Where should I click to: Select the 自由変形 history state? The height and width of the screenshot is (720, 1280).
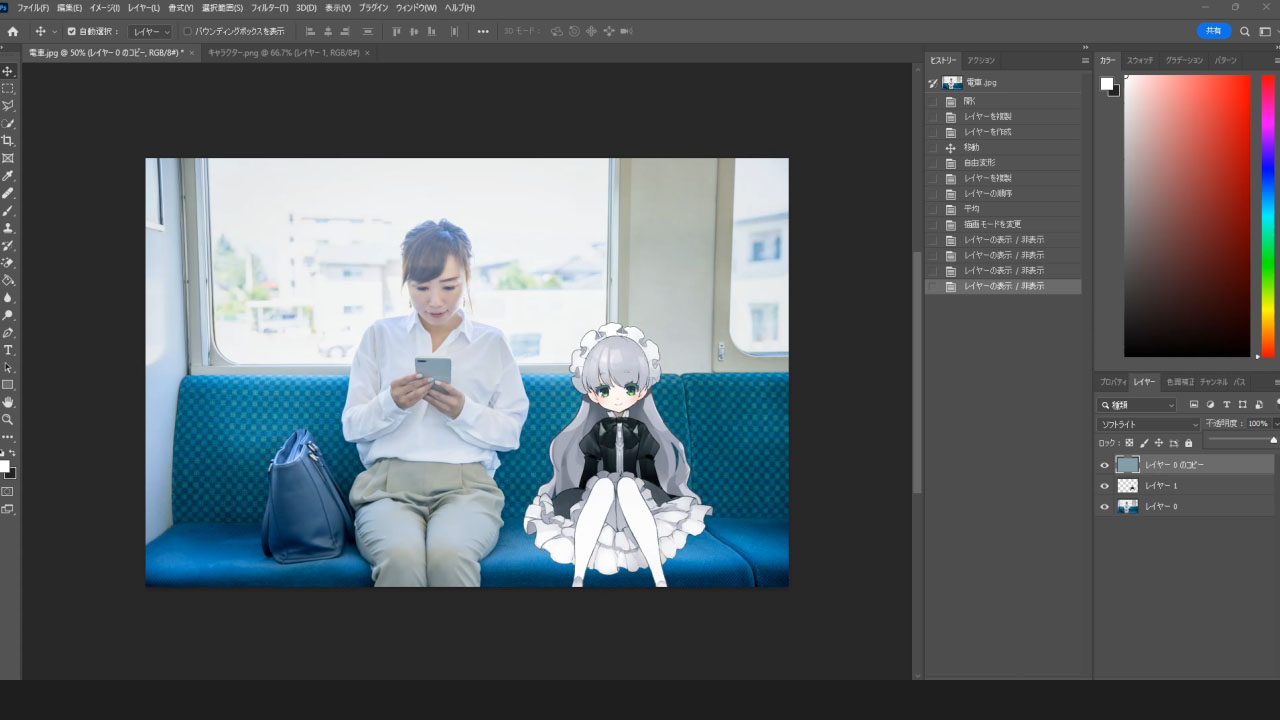[1003, 162]
